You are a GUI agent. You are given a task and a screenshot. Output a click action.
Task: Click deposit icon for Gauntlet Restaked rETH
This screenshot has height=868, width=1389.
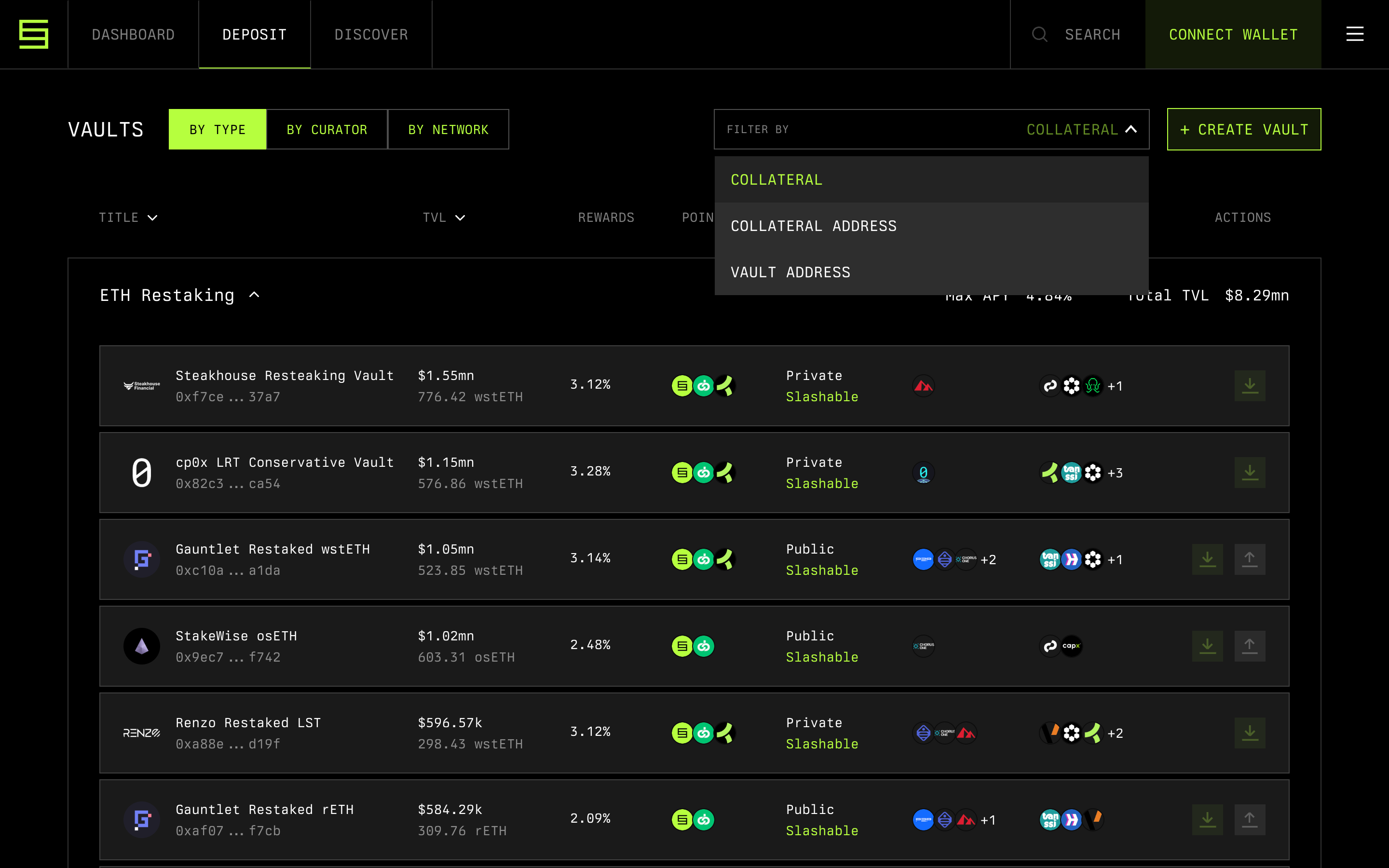(x=1207, y=819)
